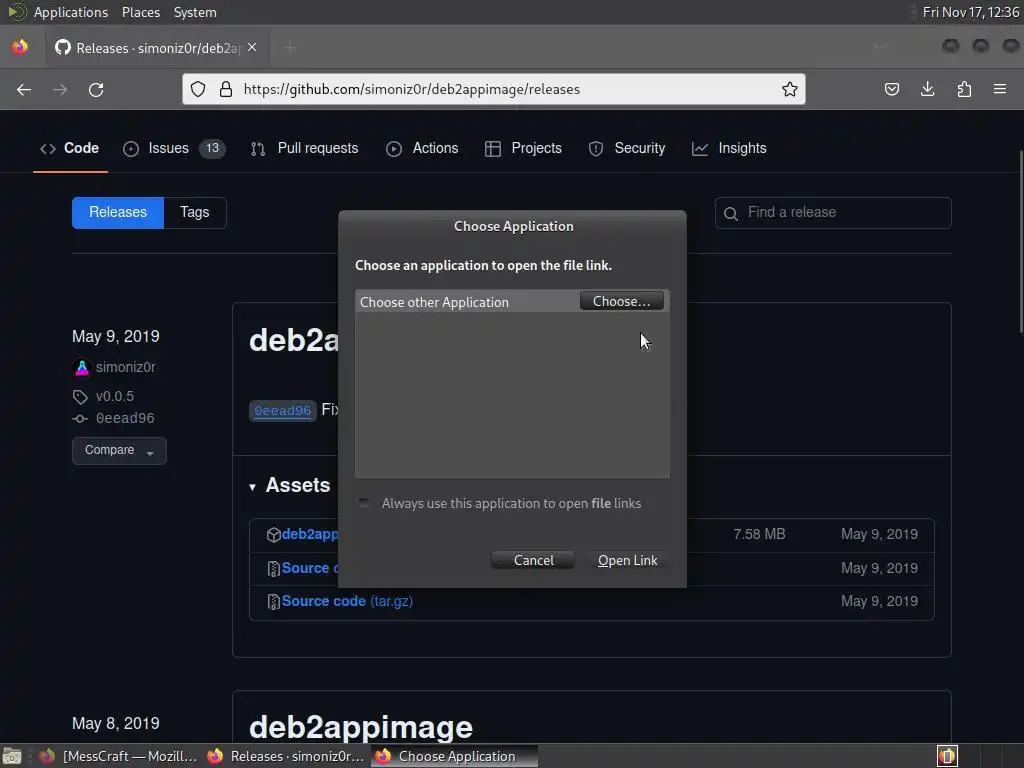Open the Firefox hamburger menu

pos(1000,89)
